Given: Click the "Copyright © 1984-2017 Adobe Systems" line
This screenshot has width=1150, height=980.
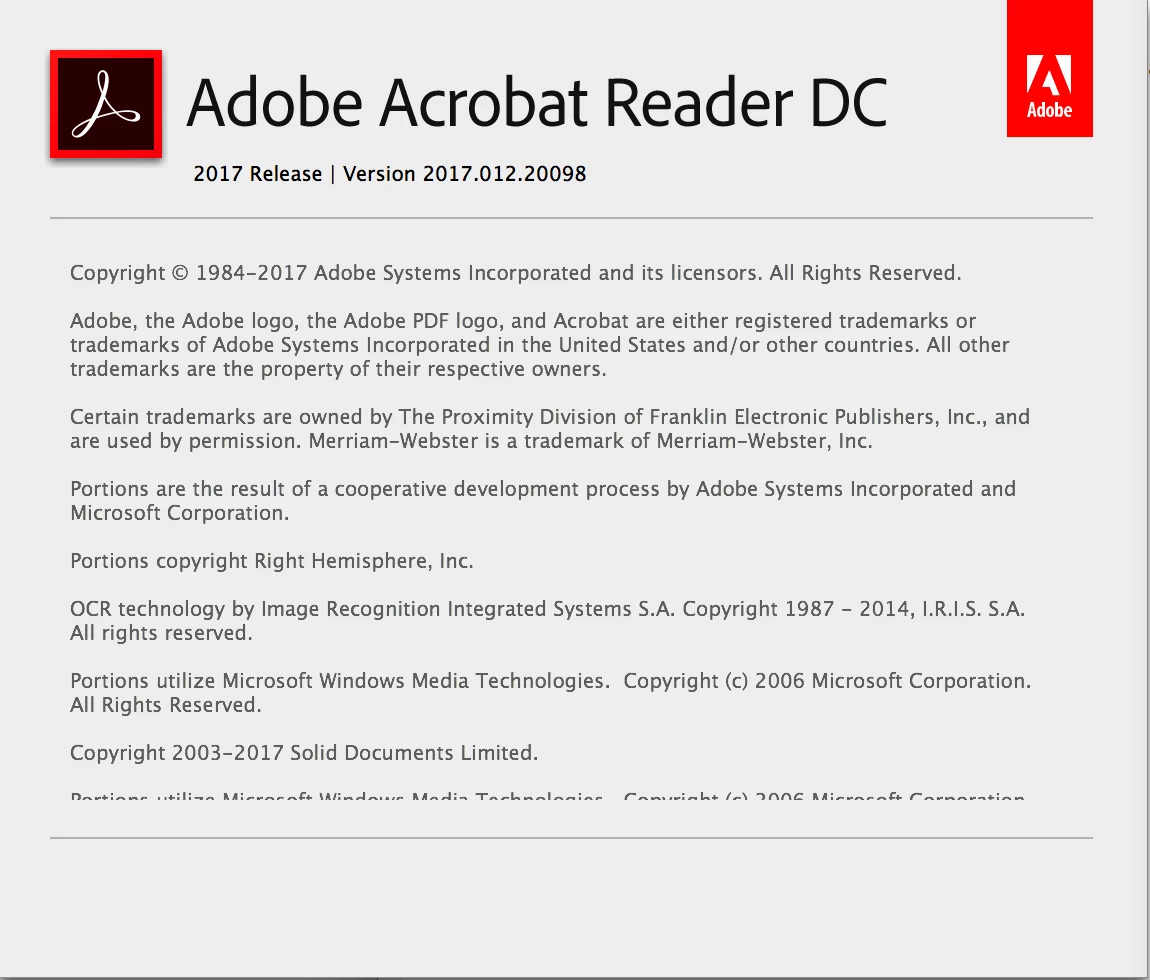Looking at the screenshot, I should (x=515, y=273).
